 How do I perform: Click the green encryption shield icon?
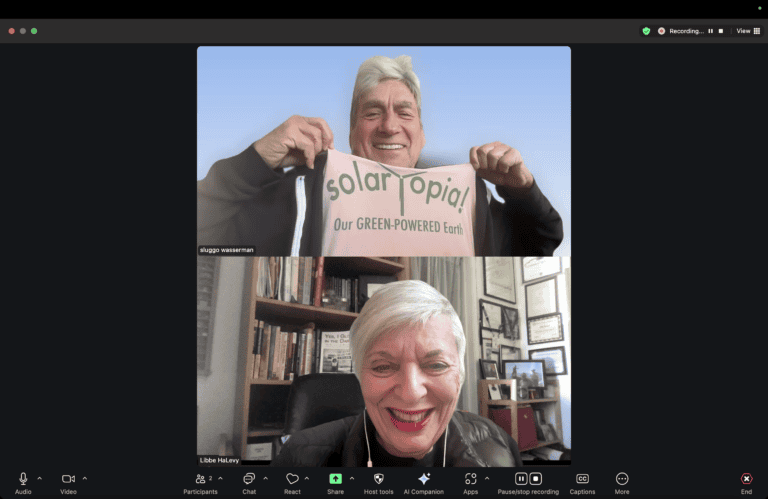pos(647,31)
